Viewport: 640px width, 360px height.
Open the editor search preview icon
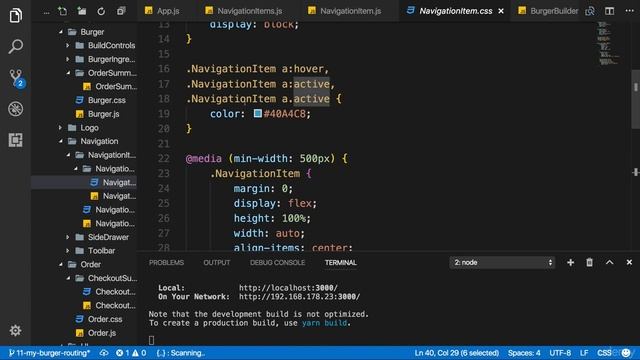click(590, 11)
